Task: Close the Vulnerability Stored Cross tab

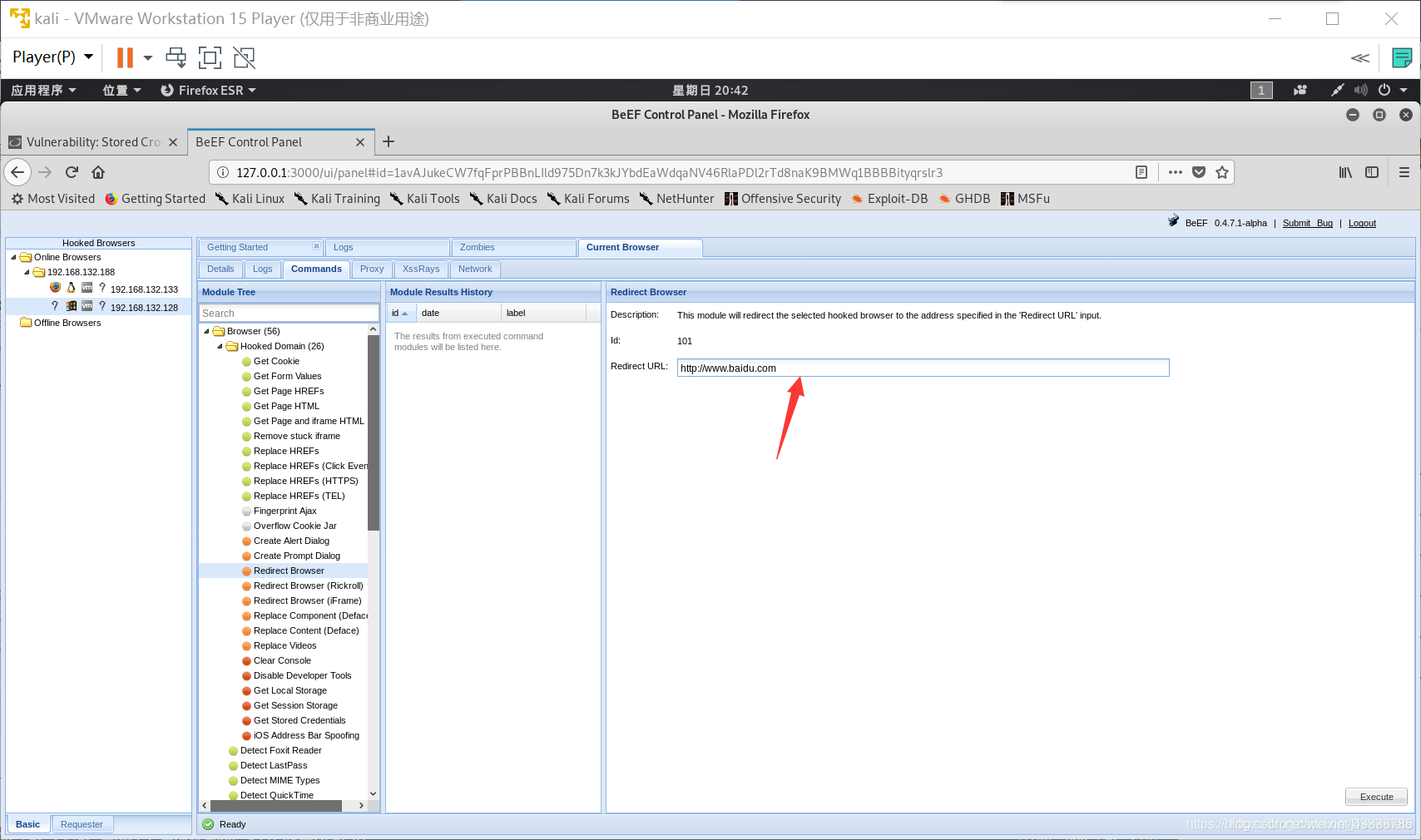Action: coord(173,142)
